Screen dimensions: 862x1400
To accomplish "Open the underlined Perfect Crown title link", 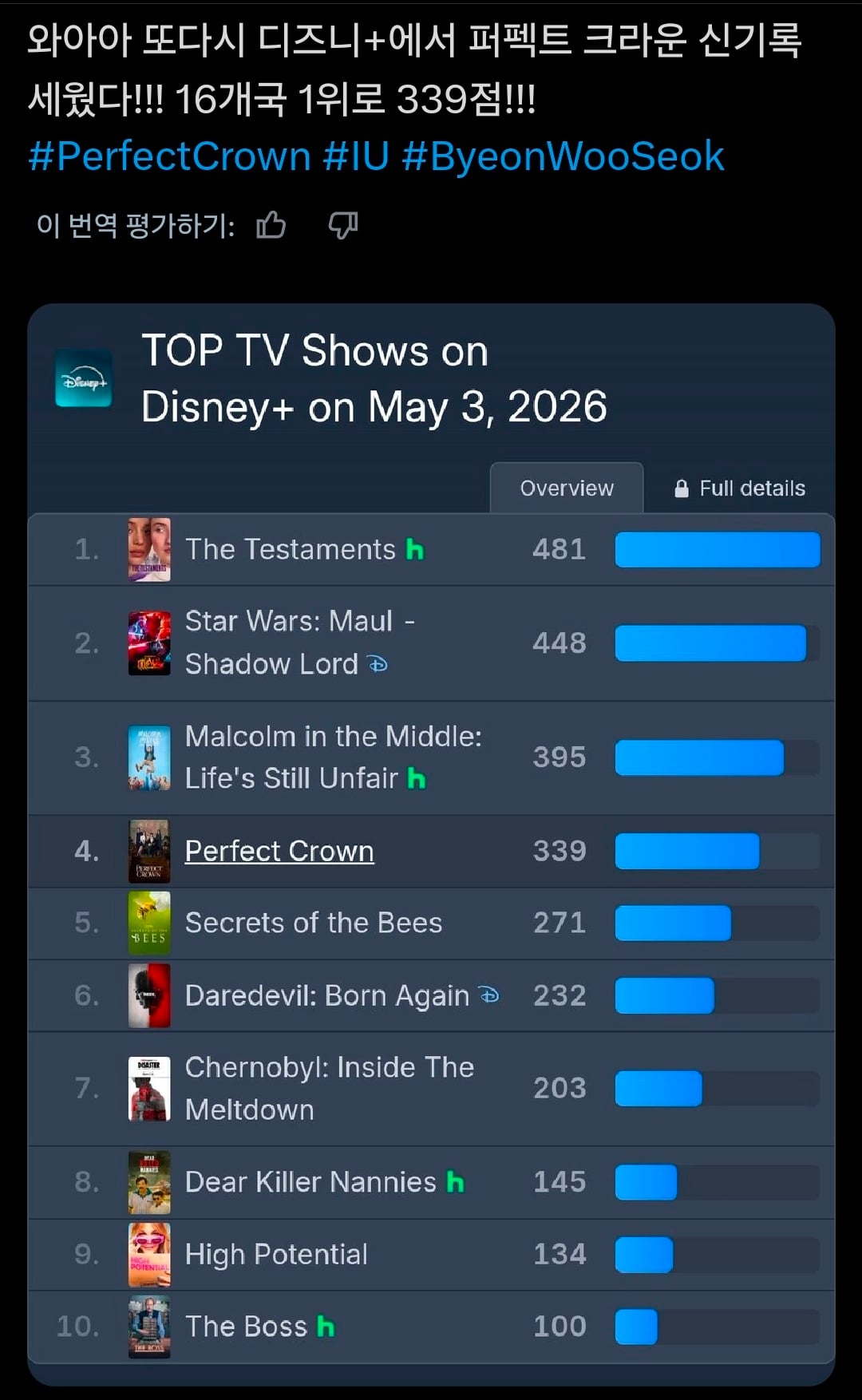I will tap(279, 851).
